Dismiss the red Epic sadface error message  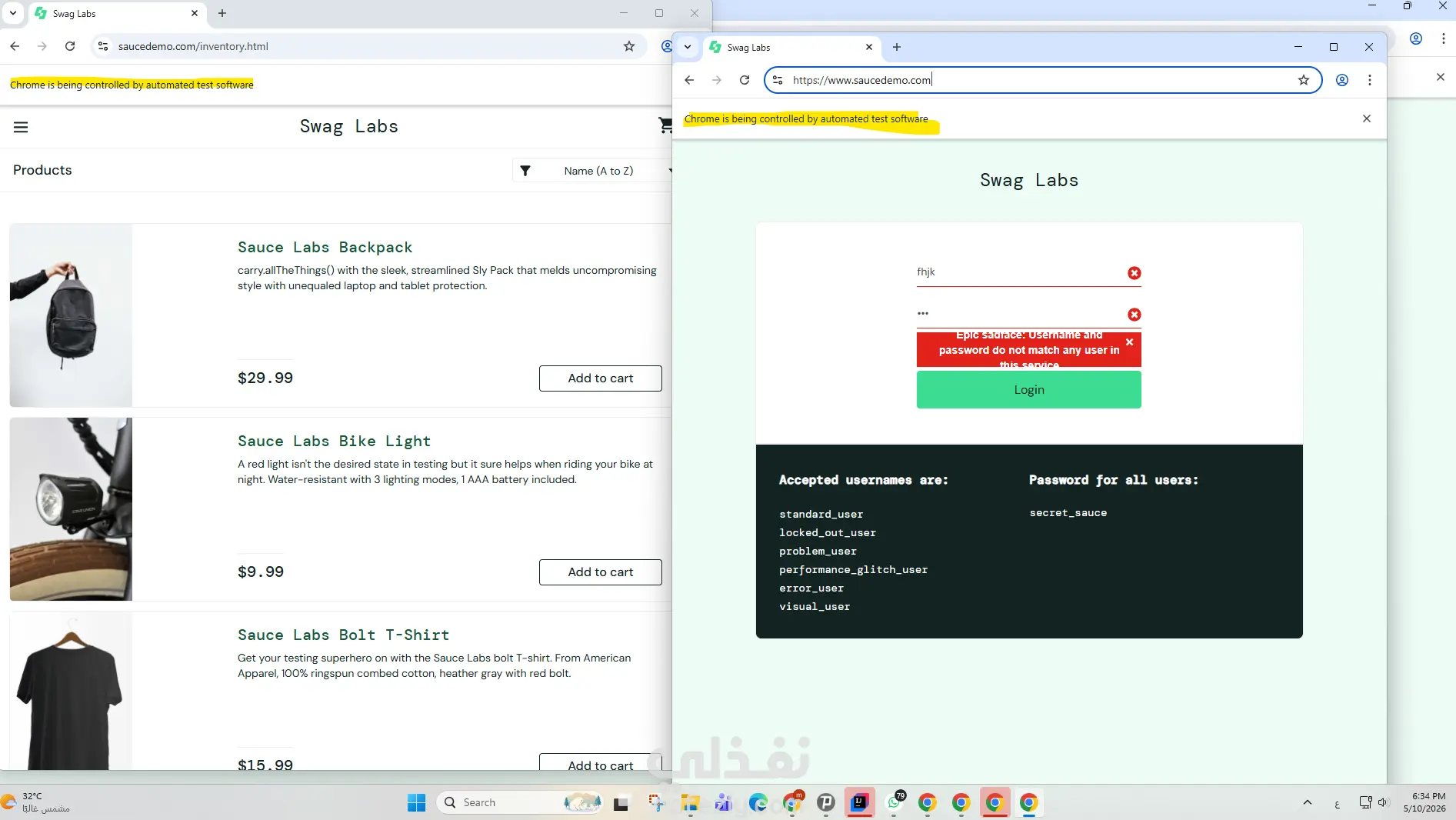coord(1129,342)
